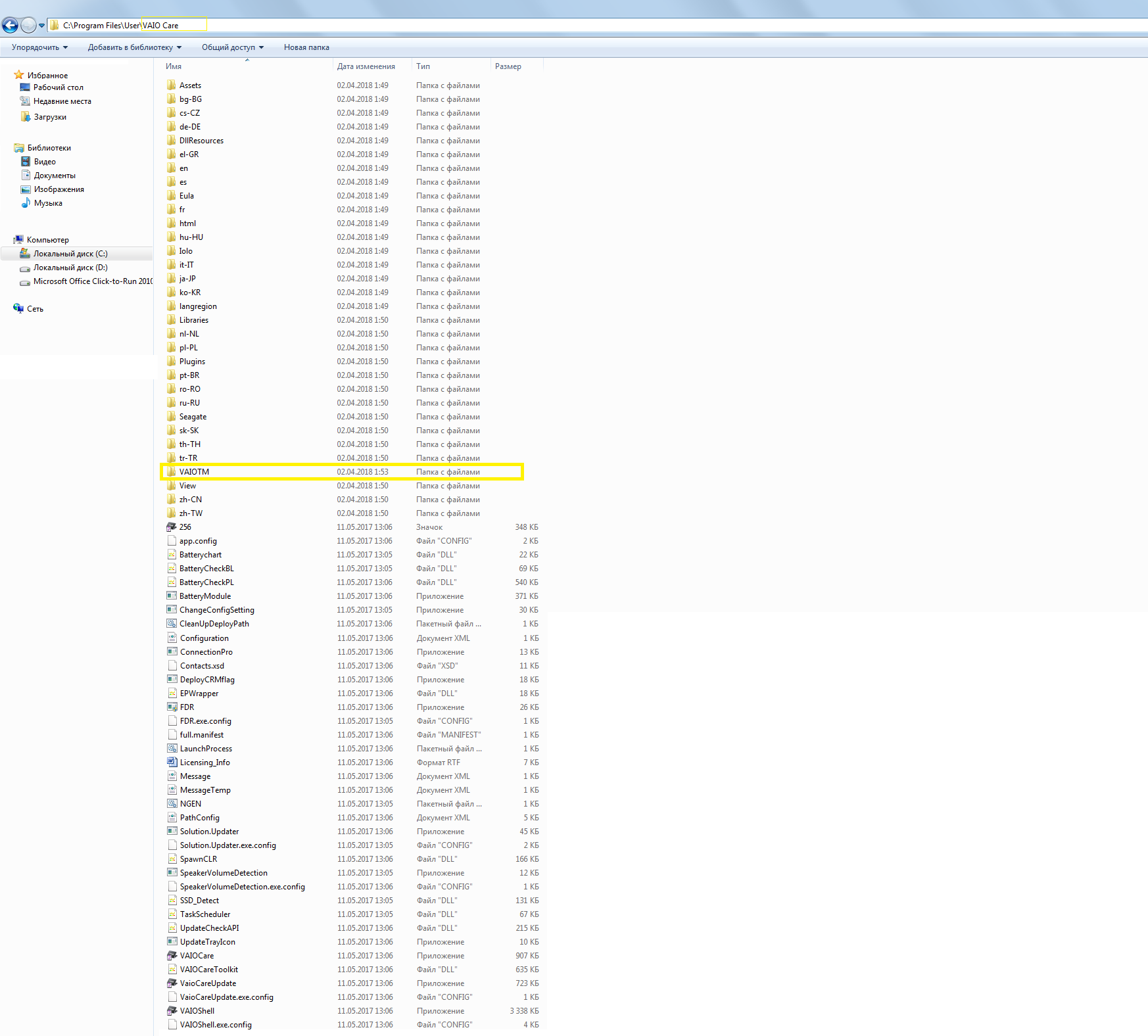Click the Новая папка button

click(306, 47)
